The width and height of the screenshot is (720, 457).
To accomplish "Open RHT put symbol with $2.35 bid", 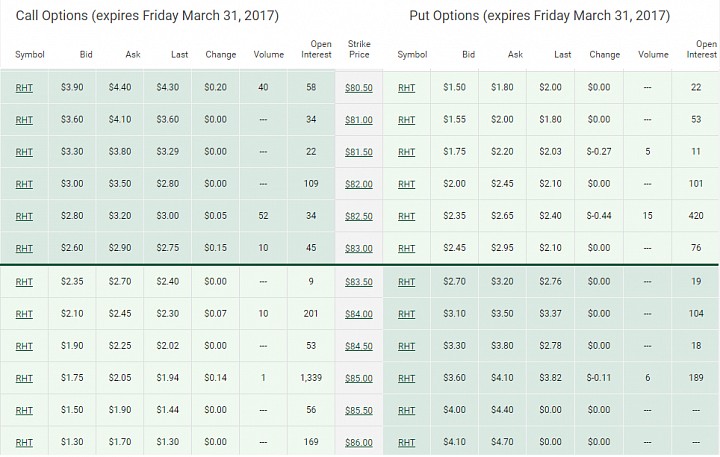I will pyautogui.click(x=406, y=216).
